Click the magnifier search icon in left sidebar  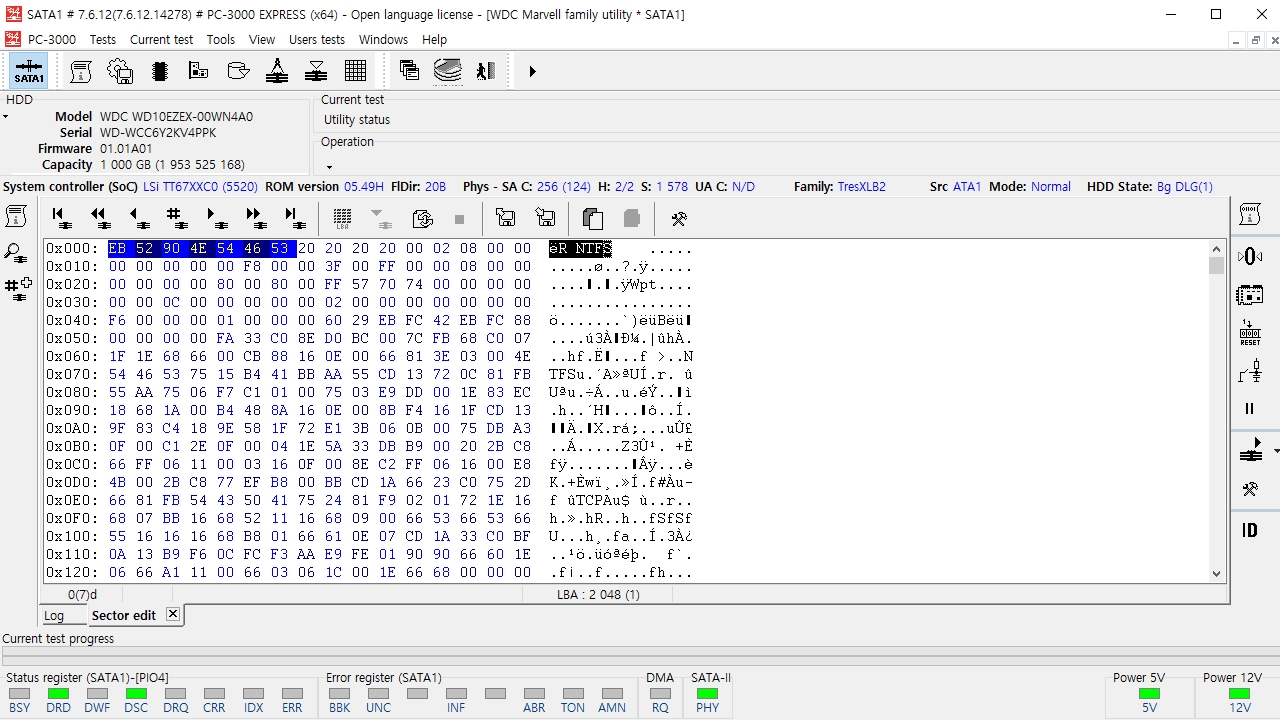(x=17, y=253)
